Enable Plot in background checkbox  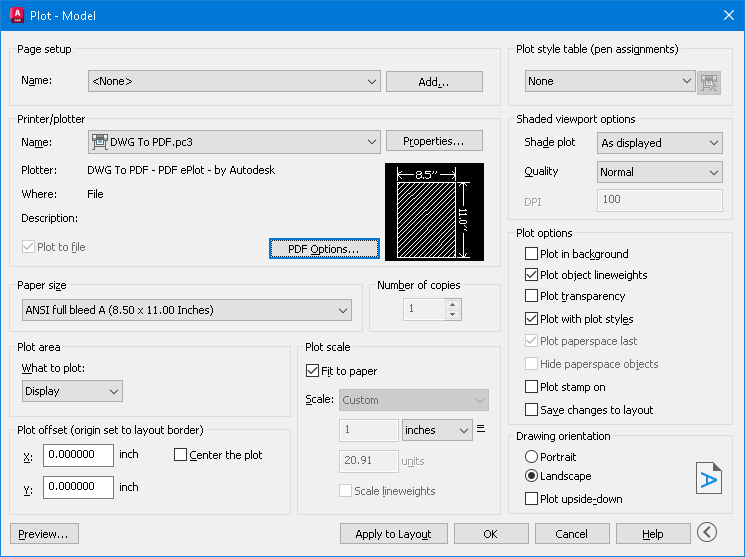coord(531,253)
